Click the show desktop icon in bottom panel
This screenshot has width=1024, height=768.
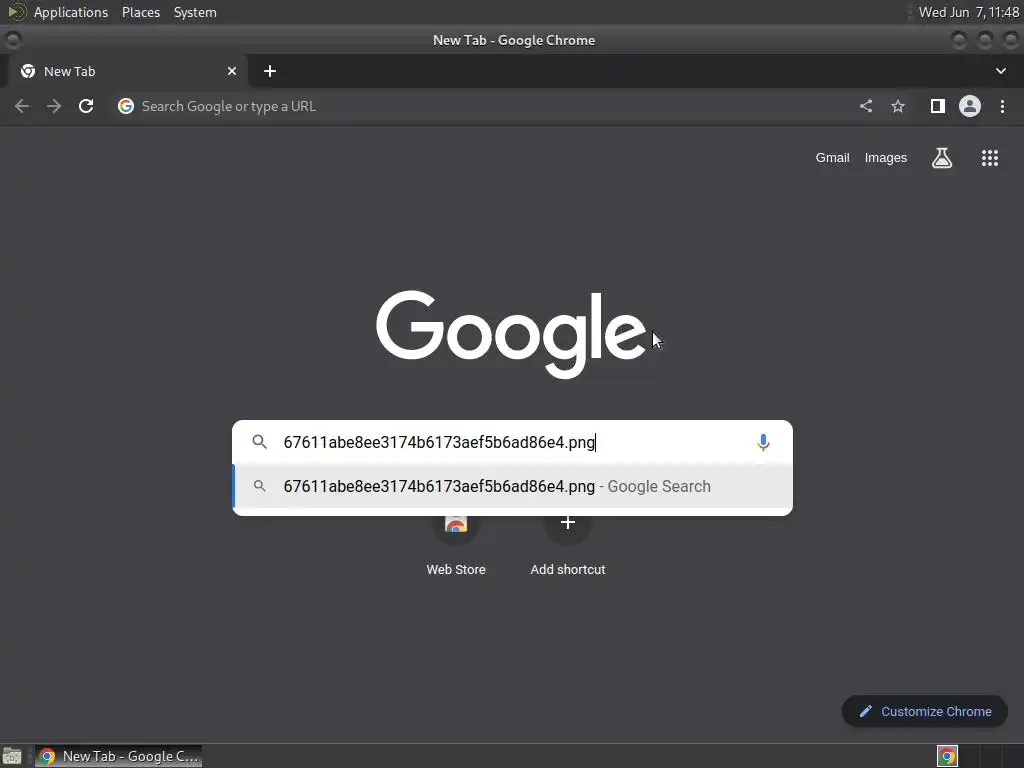click(12, 756)
